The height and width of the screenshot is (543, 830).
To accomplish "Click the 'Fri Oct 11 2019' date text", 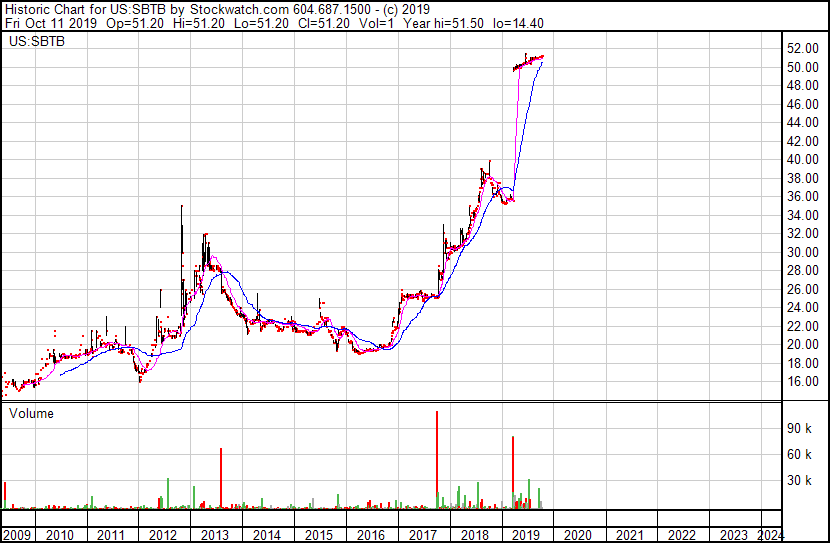I will coord(51,23).
